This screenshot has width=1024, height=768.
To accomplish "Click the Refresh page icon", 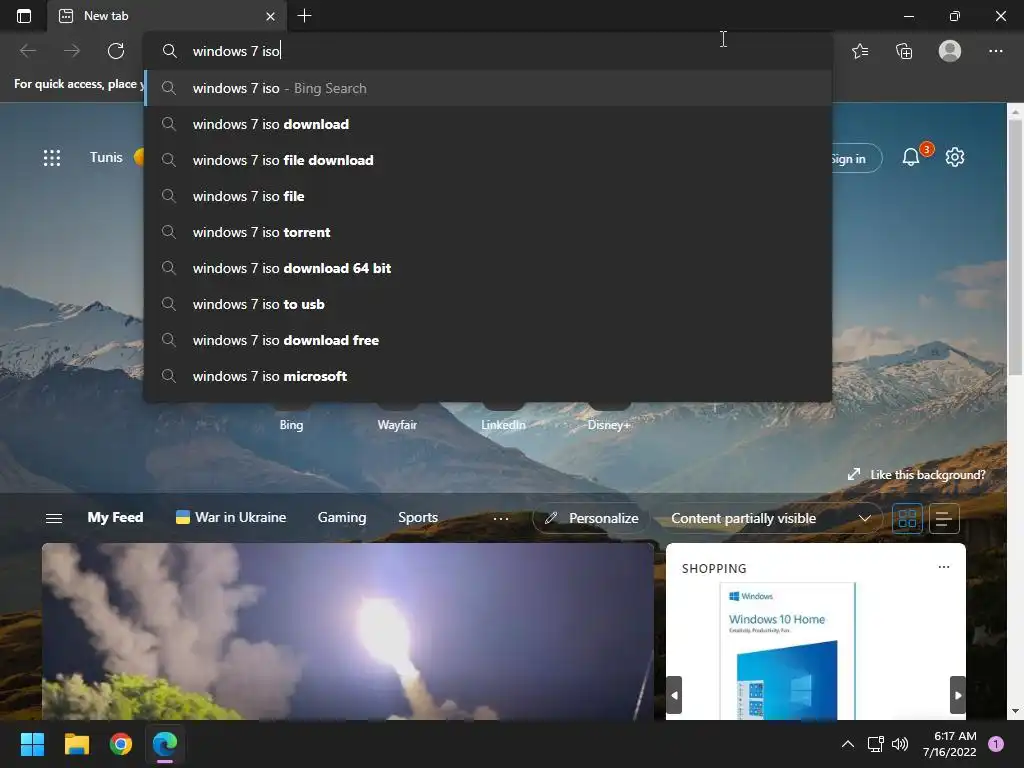I will (x=116, y=51).
